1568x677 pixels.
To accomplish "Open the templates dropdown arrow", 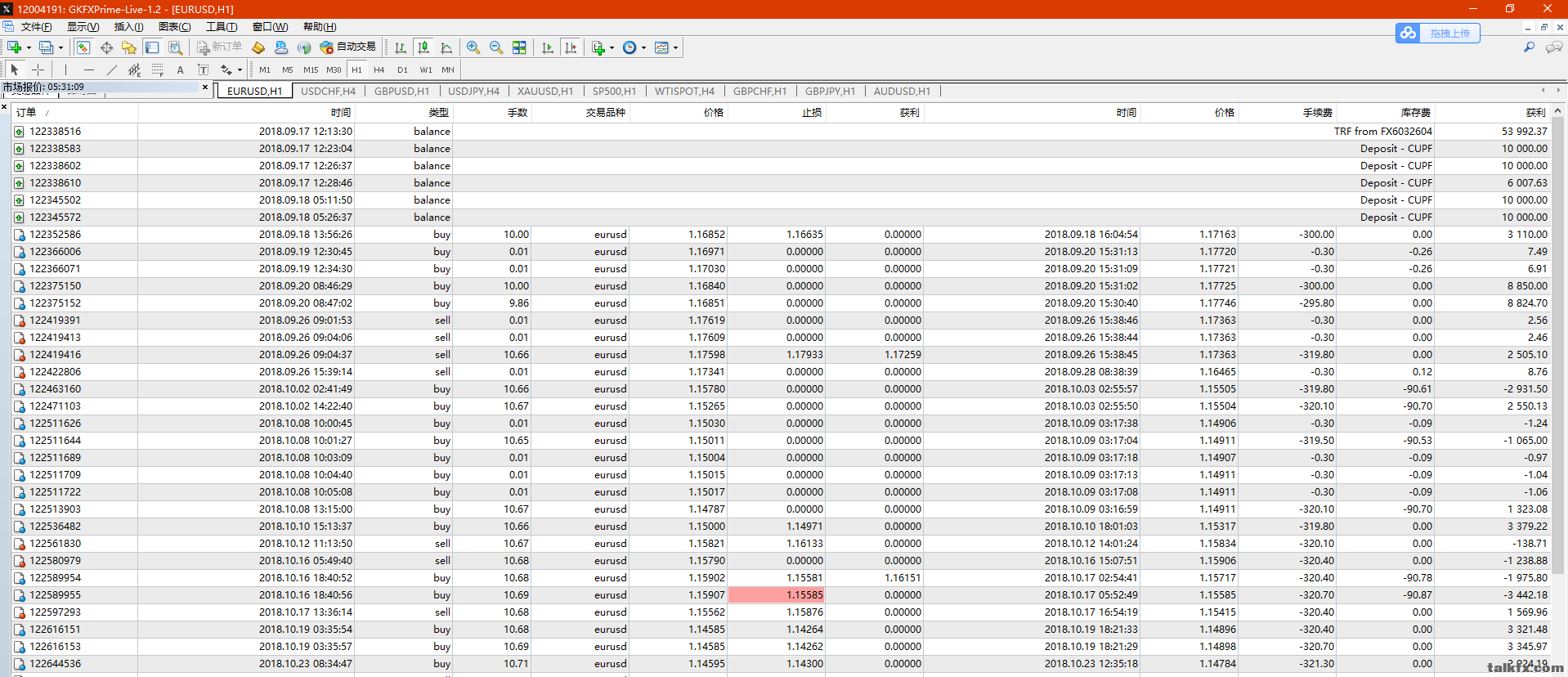I will [x=675, y=47].
